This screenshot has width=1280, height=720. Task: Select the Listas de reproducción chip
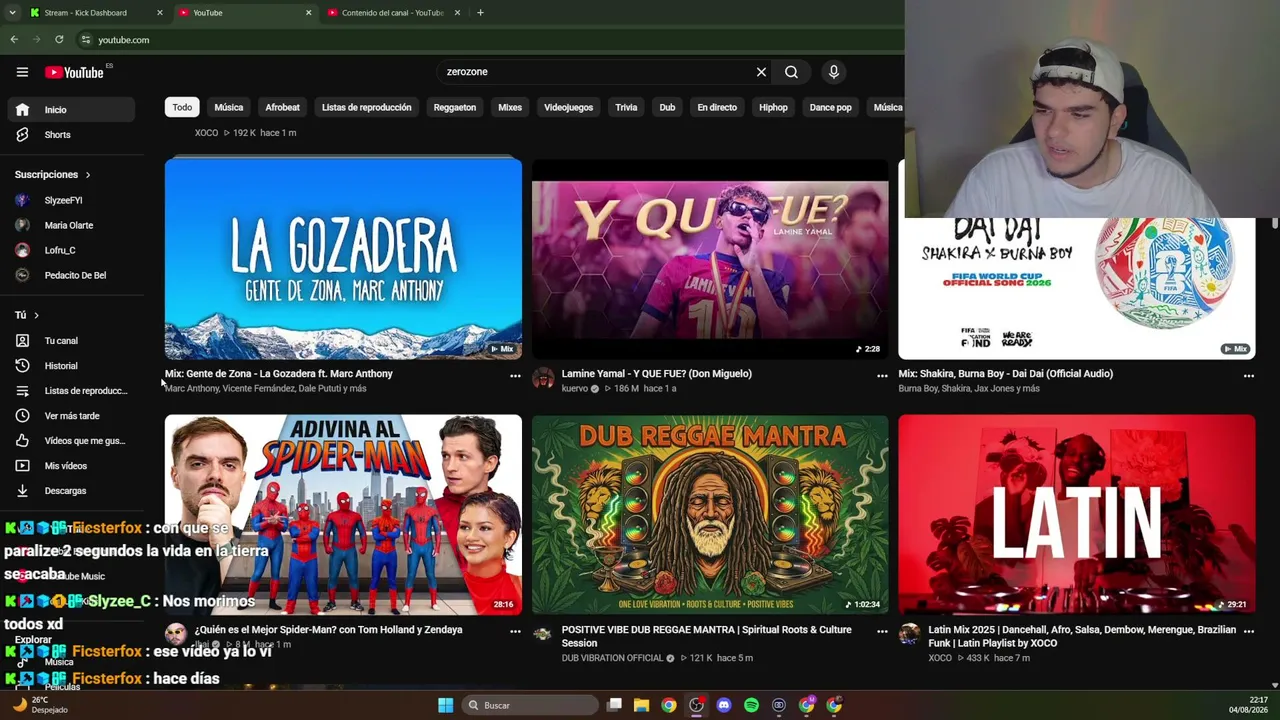(366, 107)
